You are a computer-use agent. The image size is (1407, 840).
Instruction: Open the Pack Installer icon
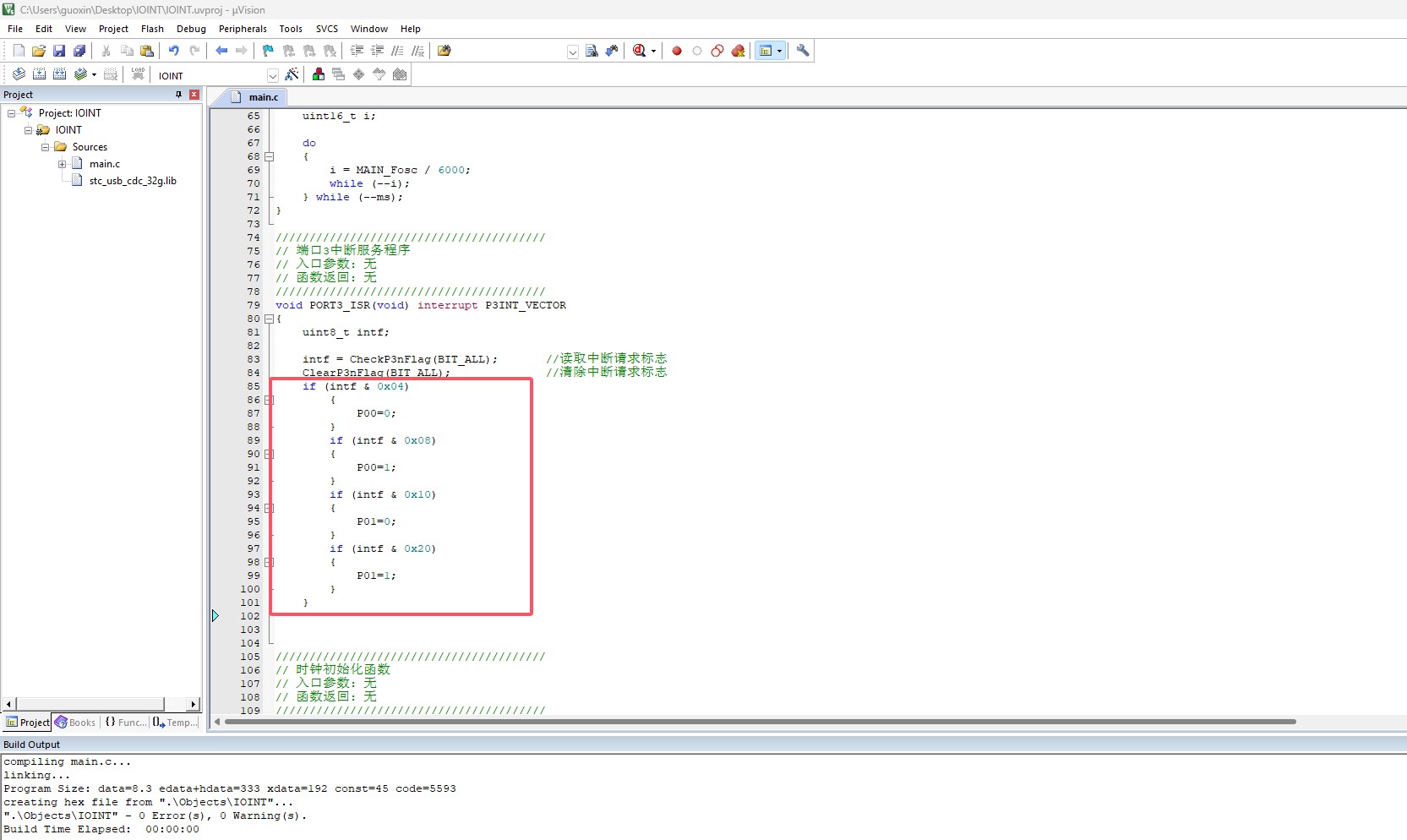[x=400, y=74]
